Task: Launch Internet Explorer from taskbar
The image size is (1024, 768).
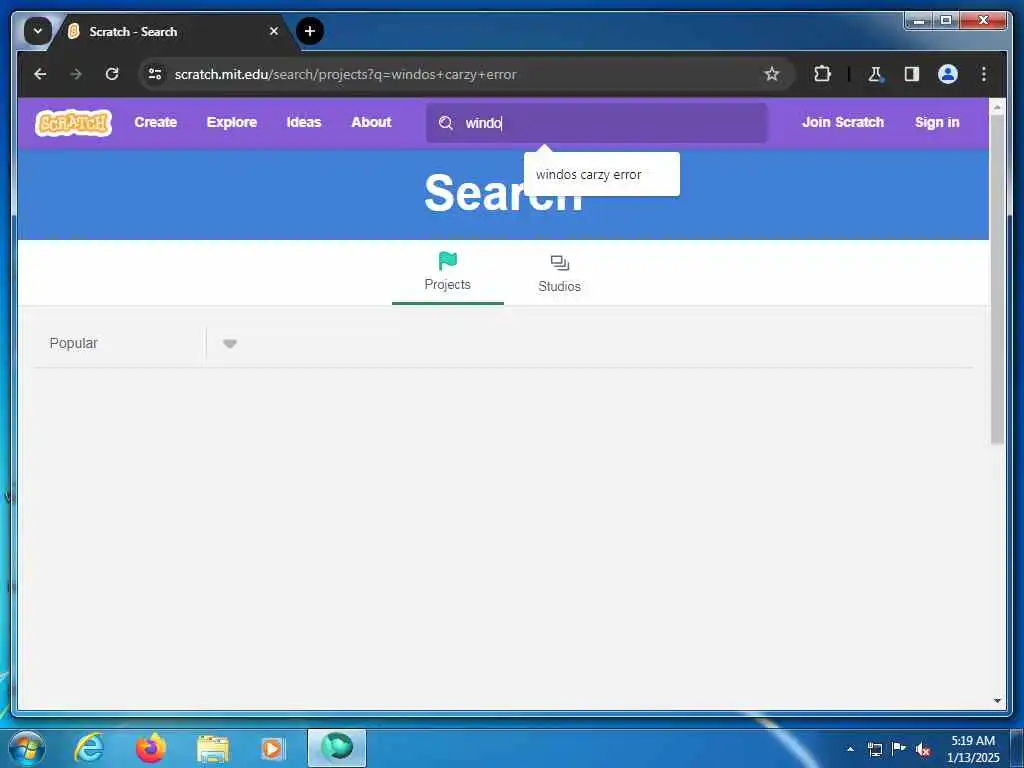Action: [89, 748]
